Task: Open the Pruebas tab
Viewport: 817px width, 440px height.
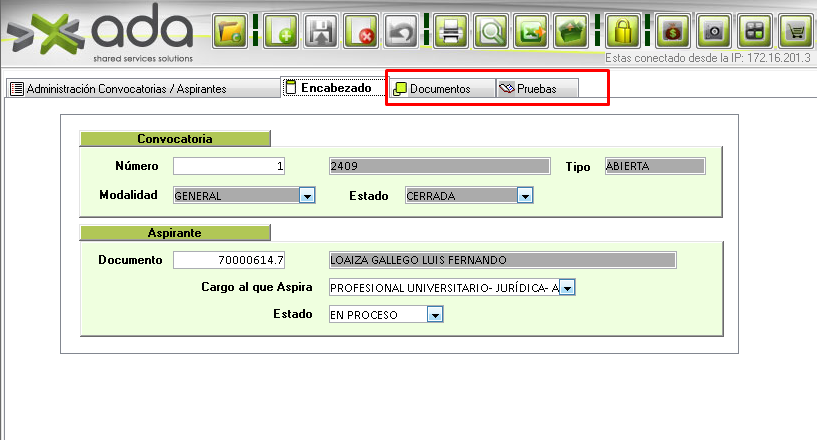Action: point(535,89)
